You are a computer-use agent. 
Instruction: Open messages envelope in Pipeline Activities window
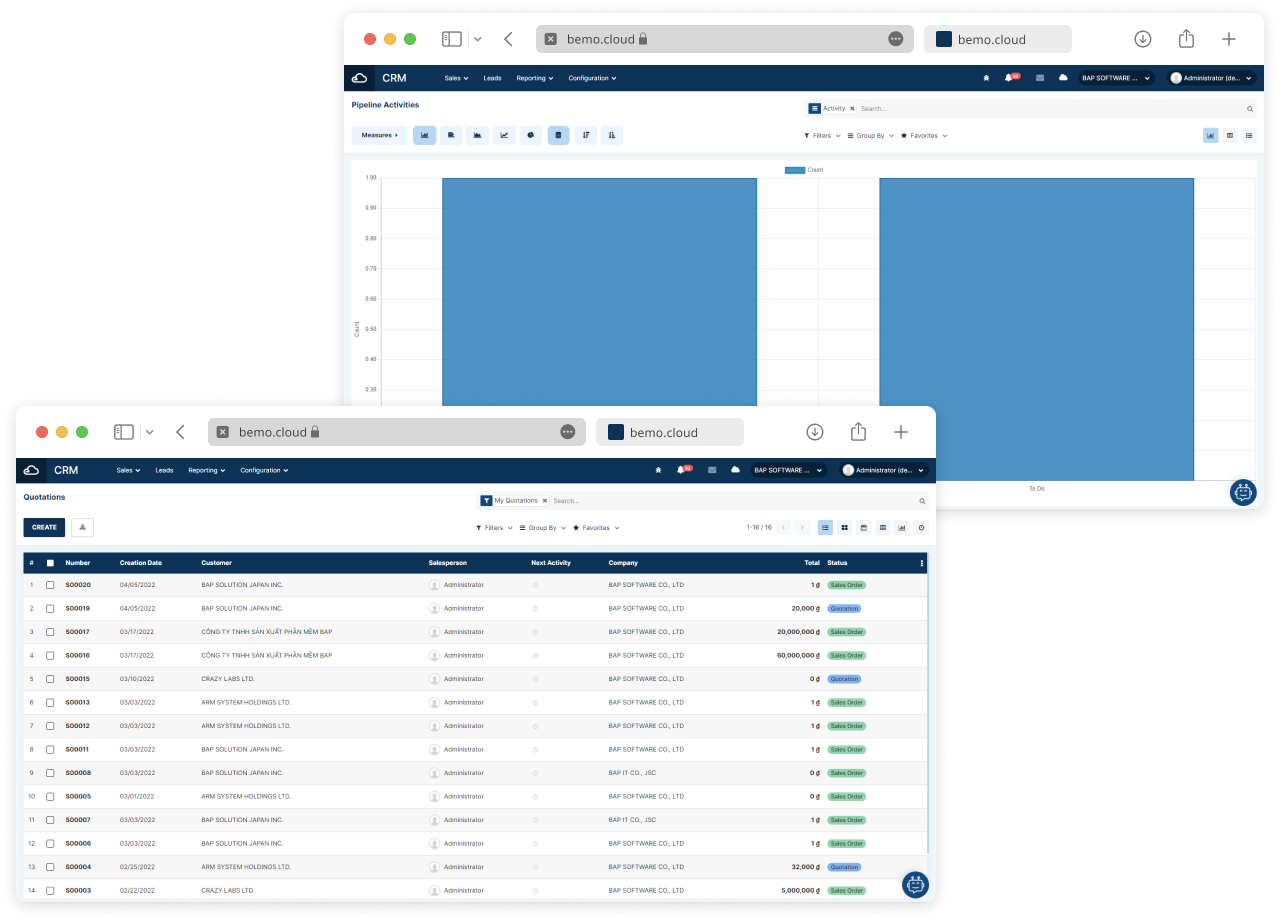click(1040, 78)
